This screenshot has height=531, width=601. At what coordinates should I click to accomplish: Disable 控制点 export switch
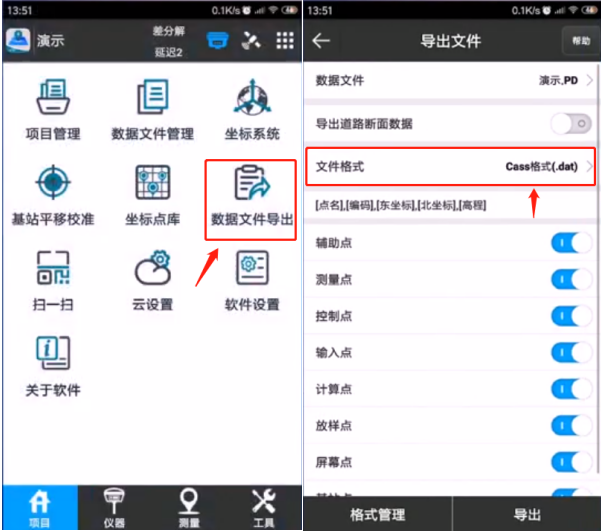pos(570,316)
